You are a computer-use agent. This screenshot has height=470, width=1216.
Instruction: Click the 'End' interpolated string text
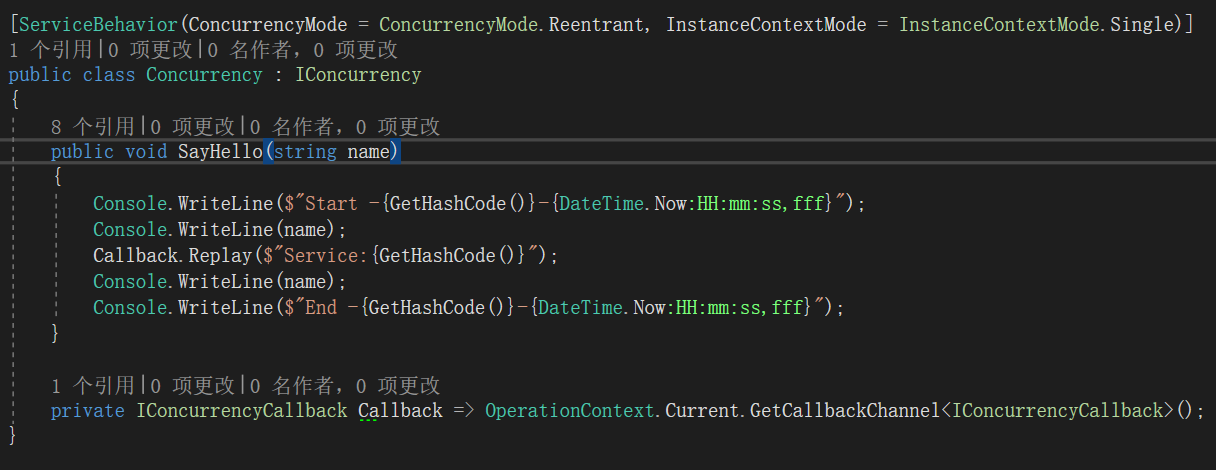click(x=320, y=308)
